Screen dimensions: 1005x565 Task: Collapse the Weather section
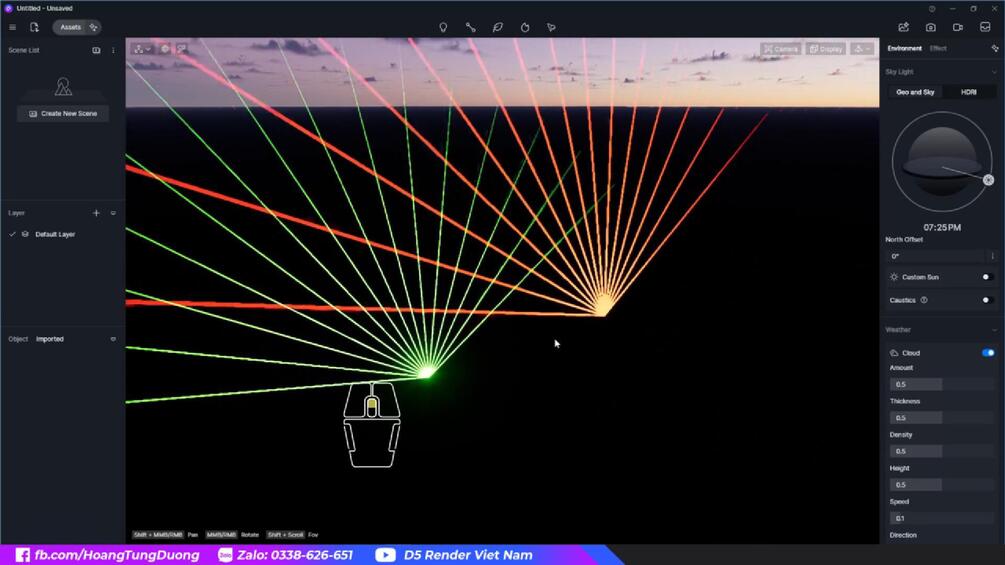click(994, 330)
